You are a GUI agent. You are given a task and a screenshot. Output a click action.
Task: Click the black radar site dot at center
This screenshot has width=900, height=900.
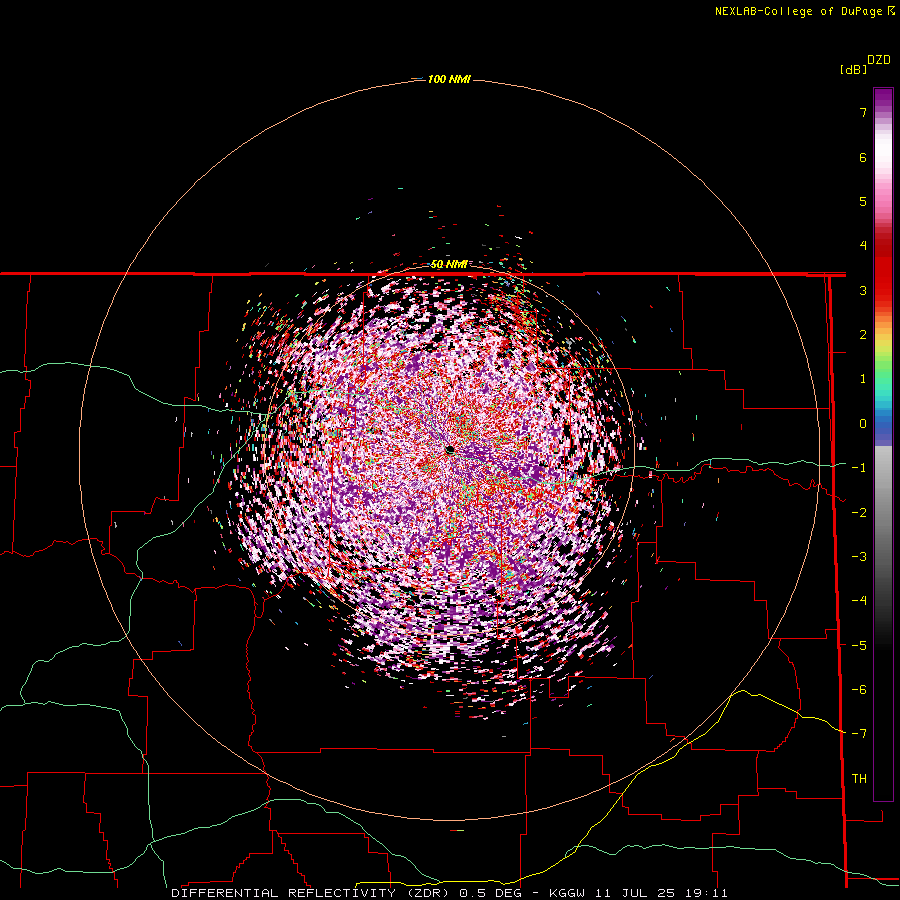450,450
